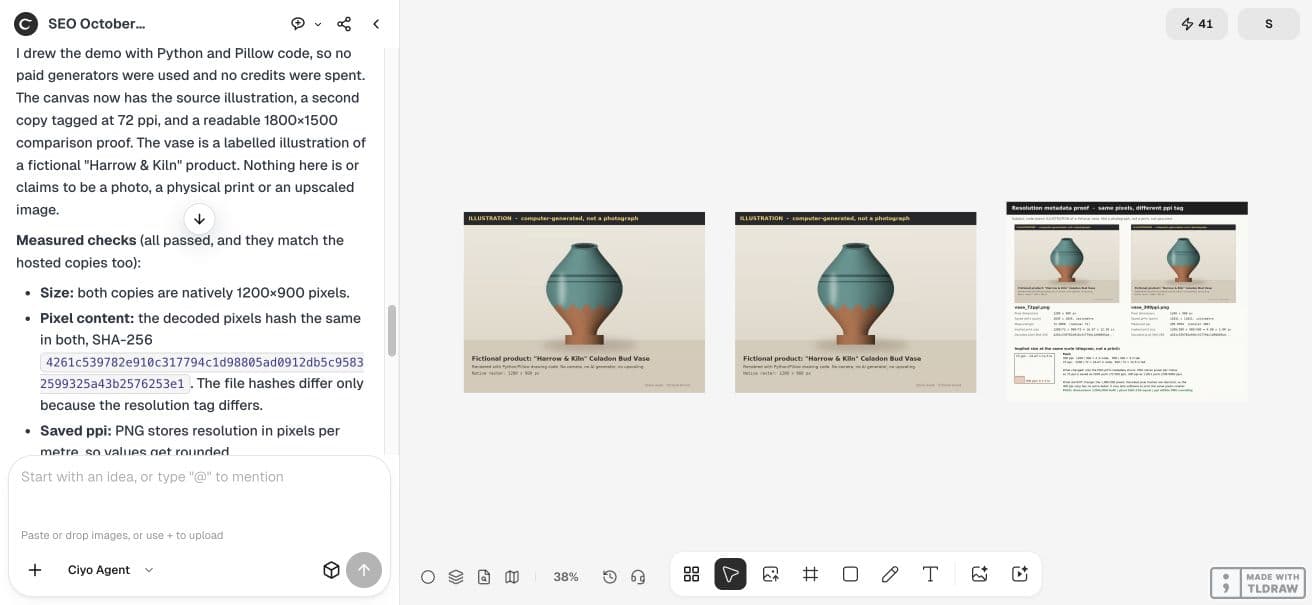The width and height of the screenshot is (1312, 605).
Task: Click the middle vase illustration on canvas
Action: tap(855, 302)
